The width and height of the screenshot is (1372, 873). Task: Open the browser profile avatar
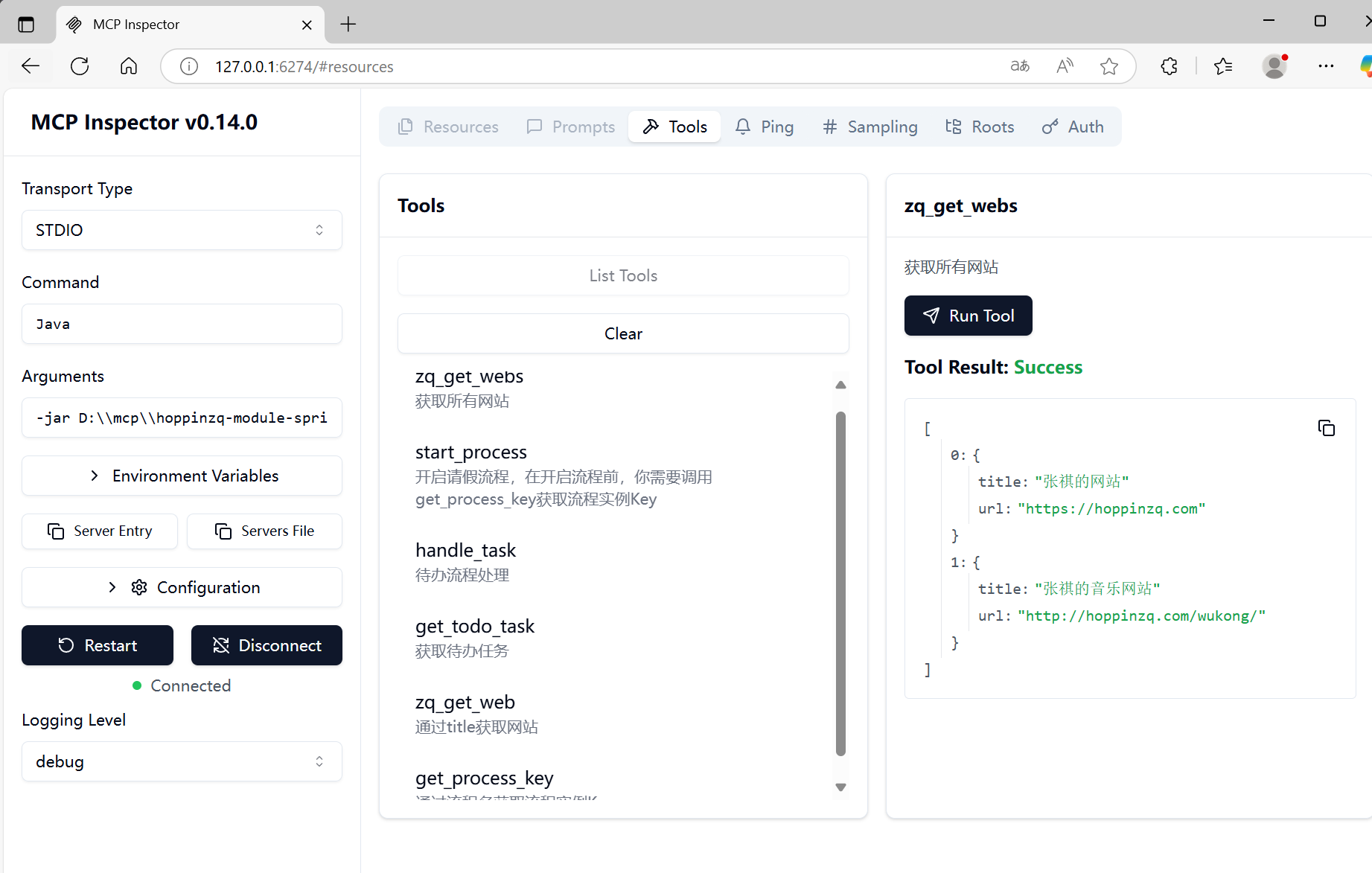point(1274,66)
